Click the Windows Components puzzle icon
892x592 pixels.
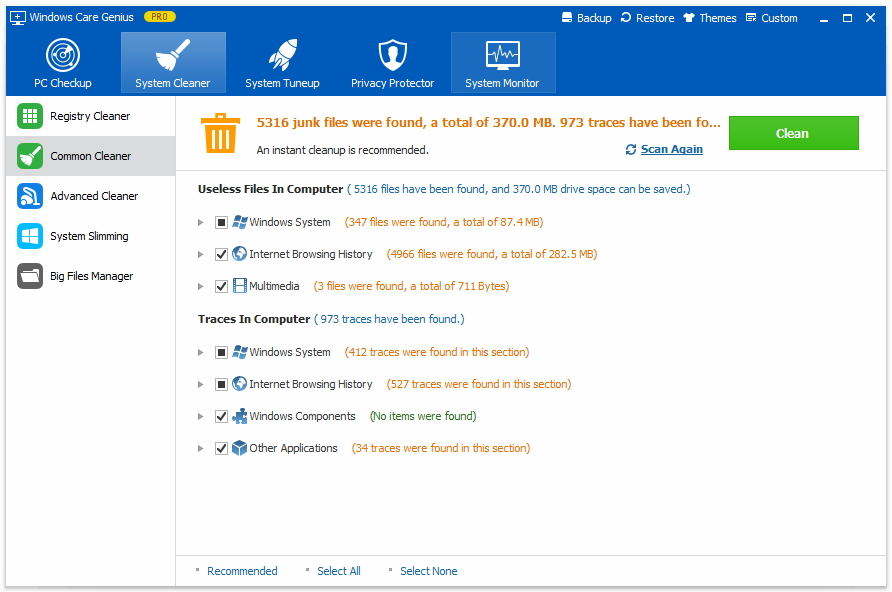[239, 416]
